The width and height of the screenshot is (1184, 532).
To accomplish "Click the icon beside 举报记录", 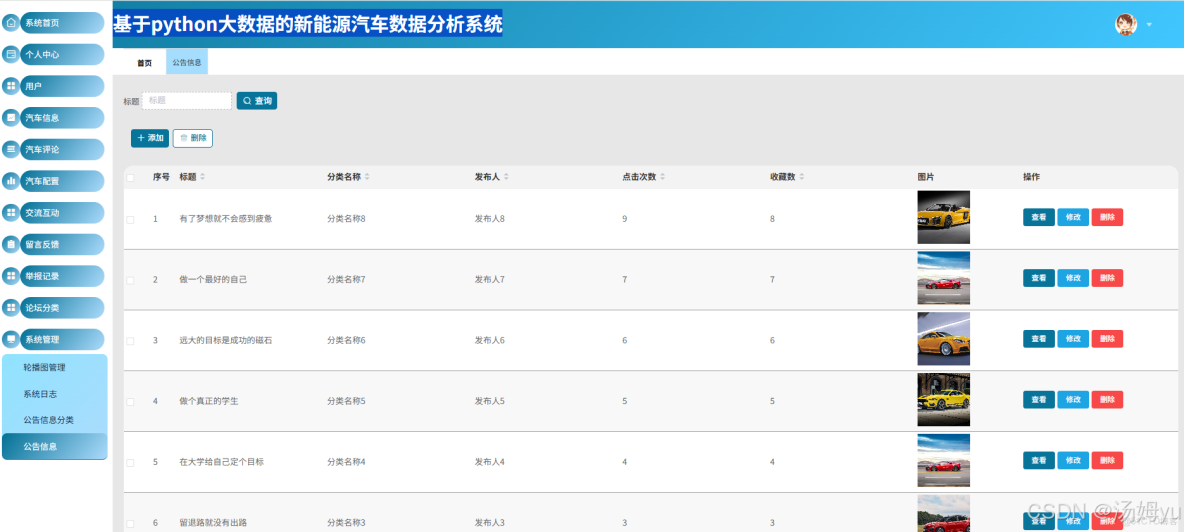I will (x=11, y=276).
